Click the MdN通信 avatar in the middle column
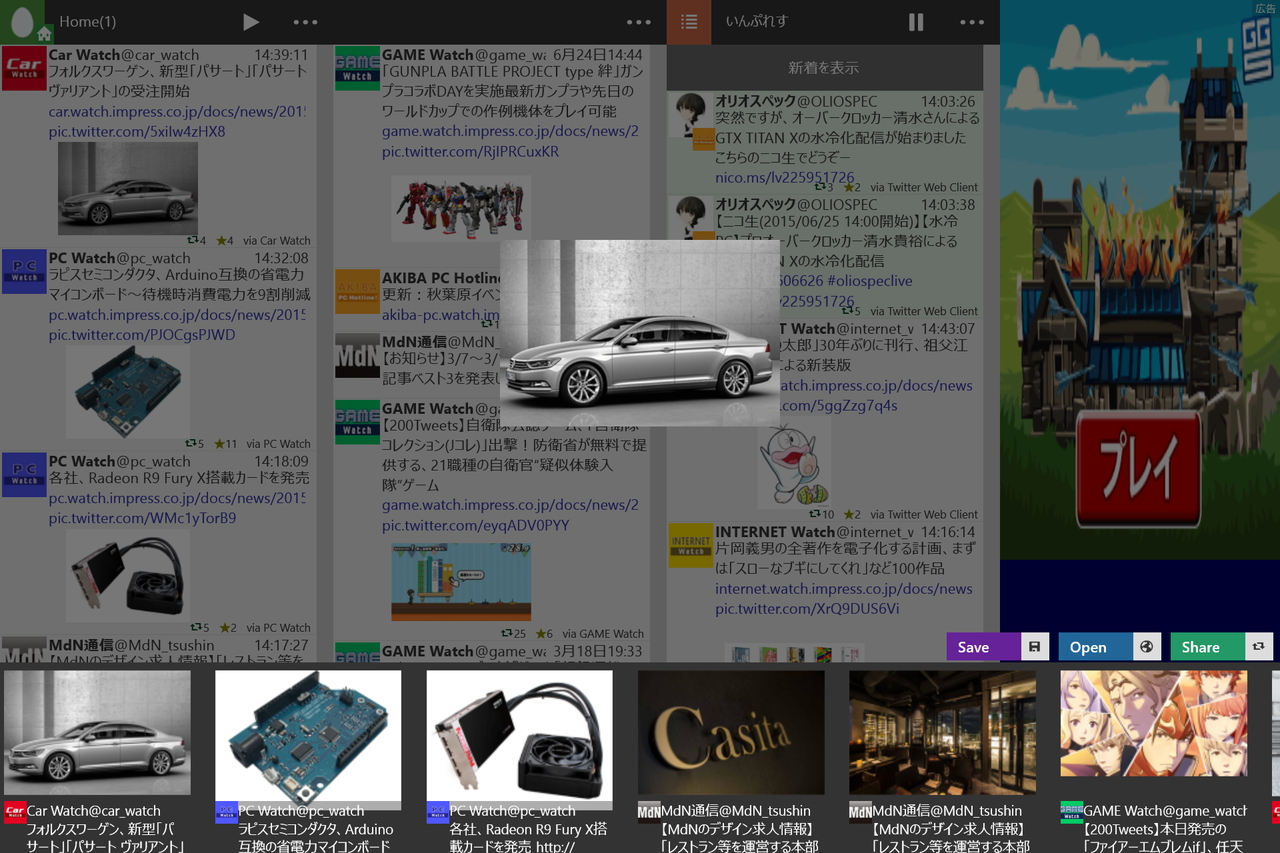1280x853 pixels. coord(357,355)
